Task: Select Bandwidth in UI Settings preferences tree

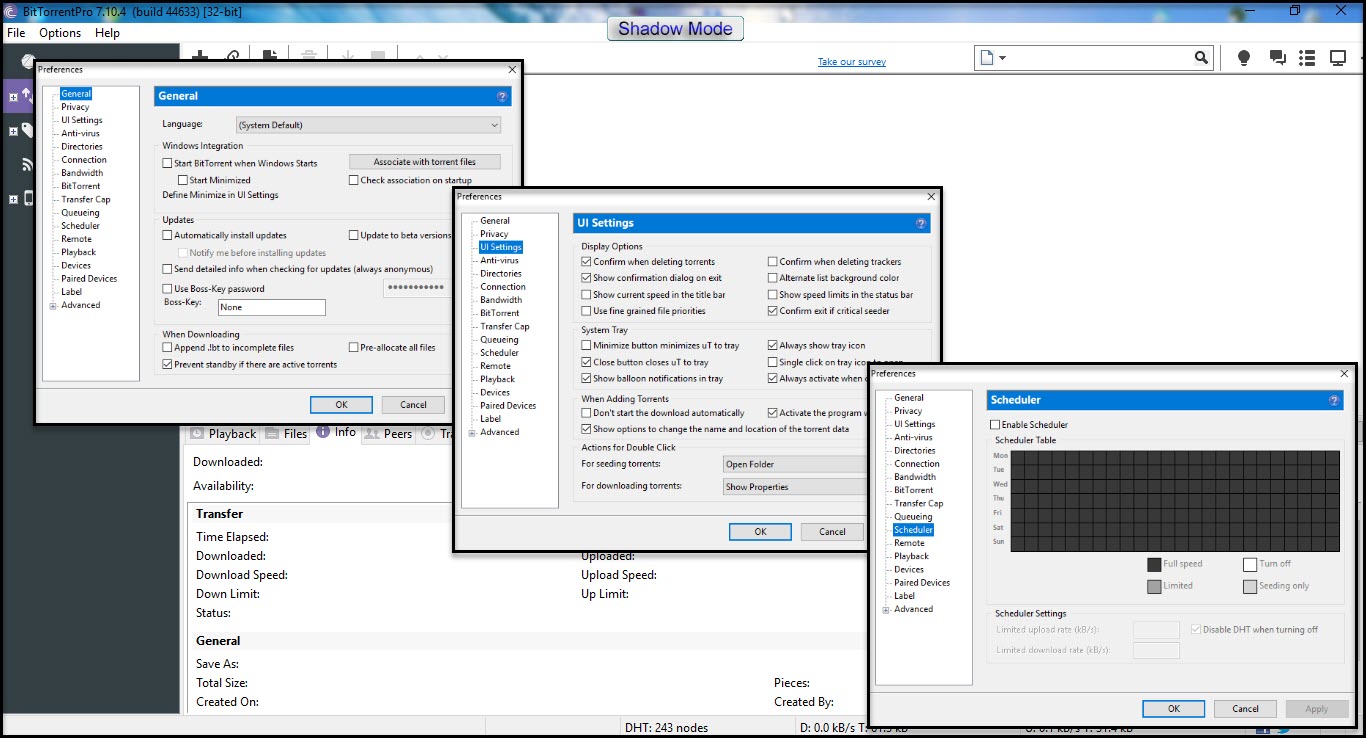Action: [x=501, y=300]
